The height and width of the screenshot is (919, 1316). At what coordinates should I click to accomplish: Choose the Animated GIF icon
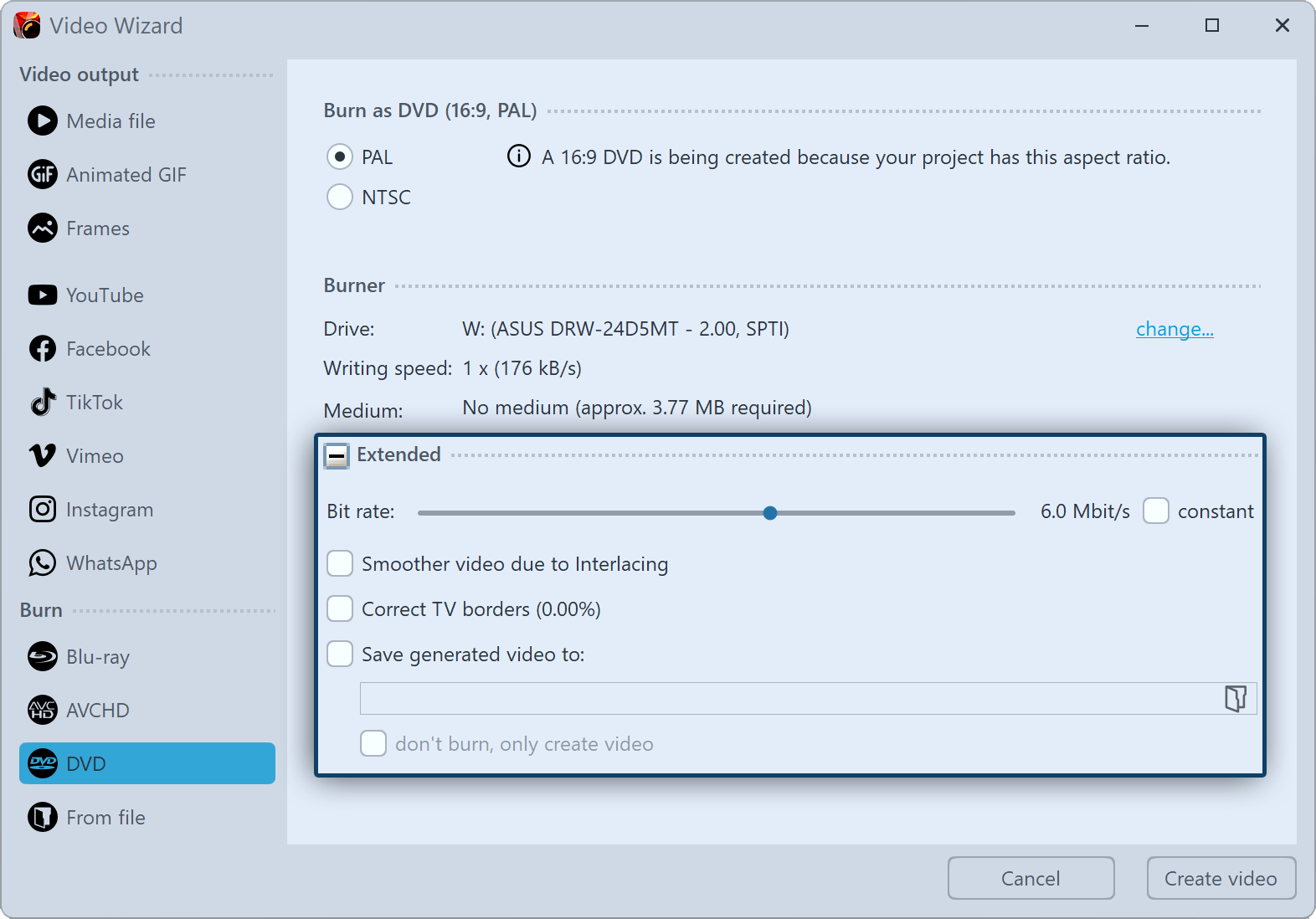coord(43,174)
